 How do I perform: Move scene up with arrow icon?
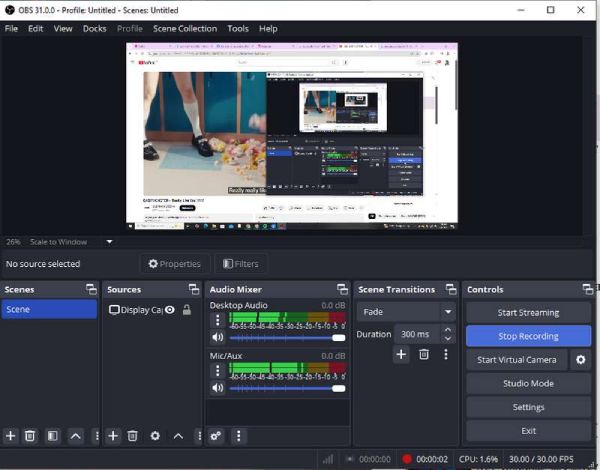point(75,436)
